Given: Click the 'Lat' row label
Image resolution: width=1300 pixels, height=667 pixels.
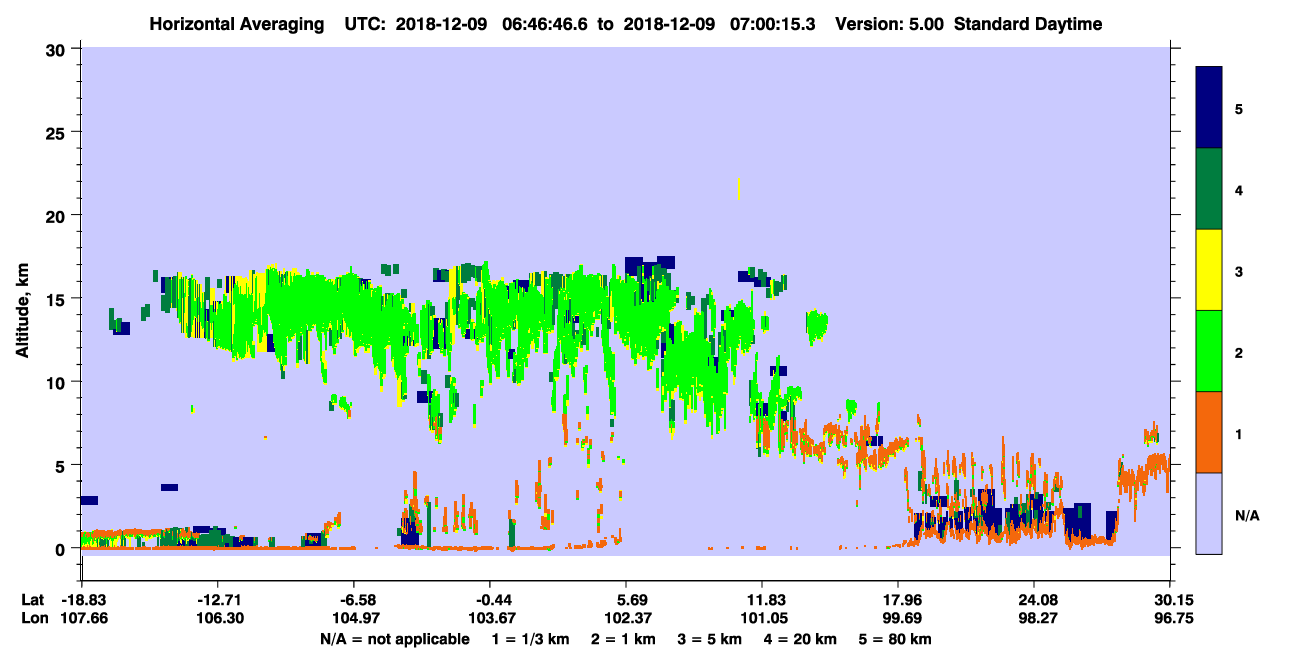Looking at the screenshot, I should 33,600.
